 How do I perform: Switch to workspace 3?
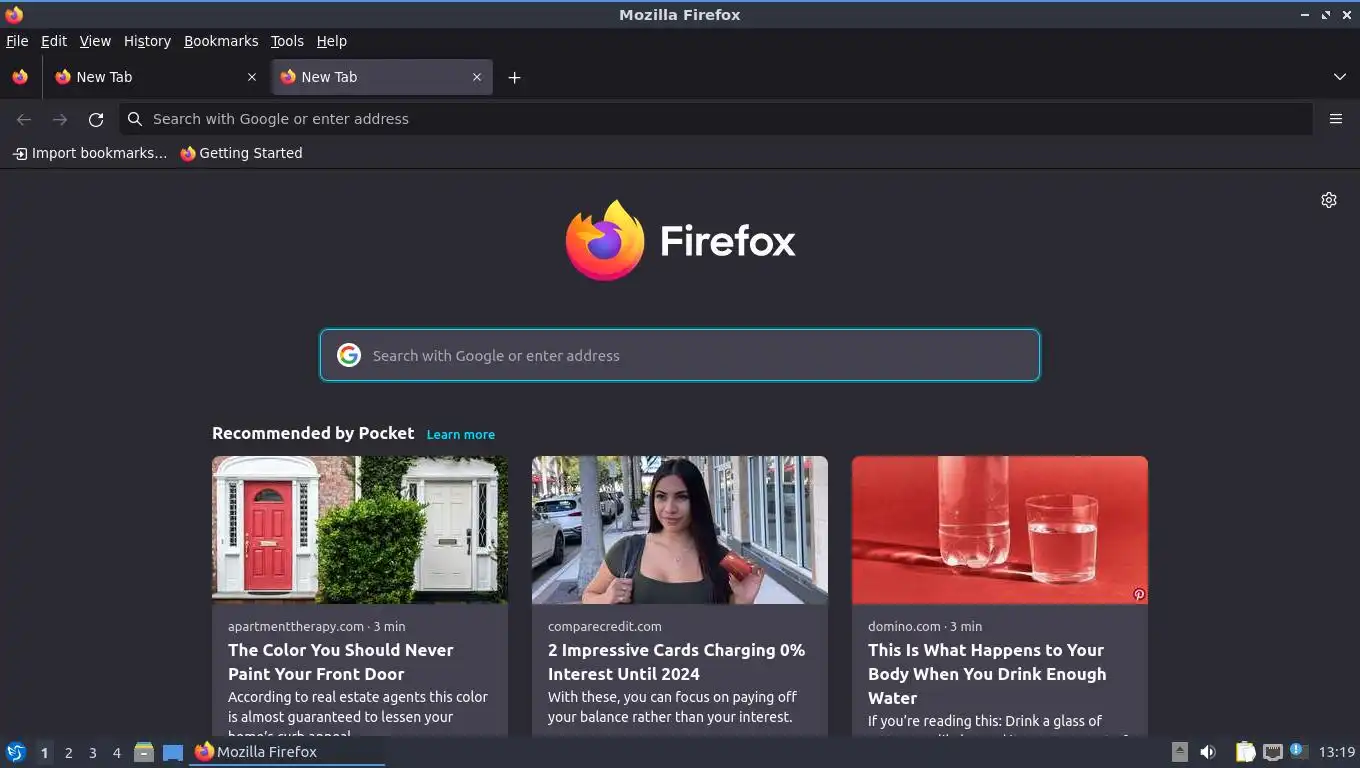point(92,753)
